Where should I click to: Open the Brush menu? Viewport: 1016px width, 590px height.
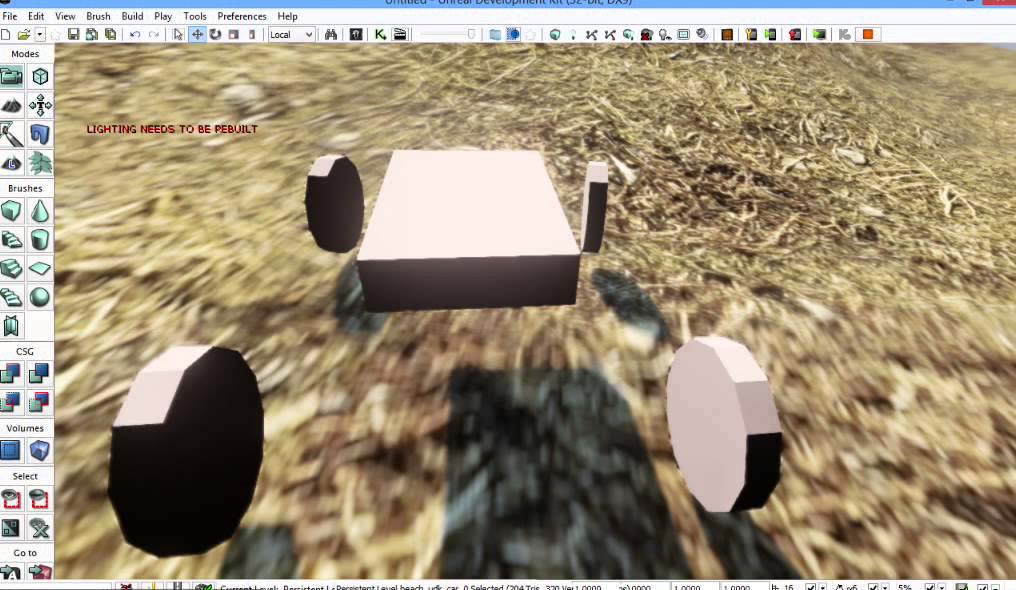[98, 16]
